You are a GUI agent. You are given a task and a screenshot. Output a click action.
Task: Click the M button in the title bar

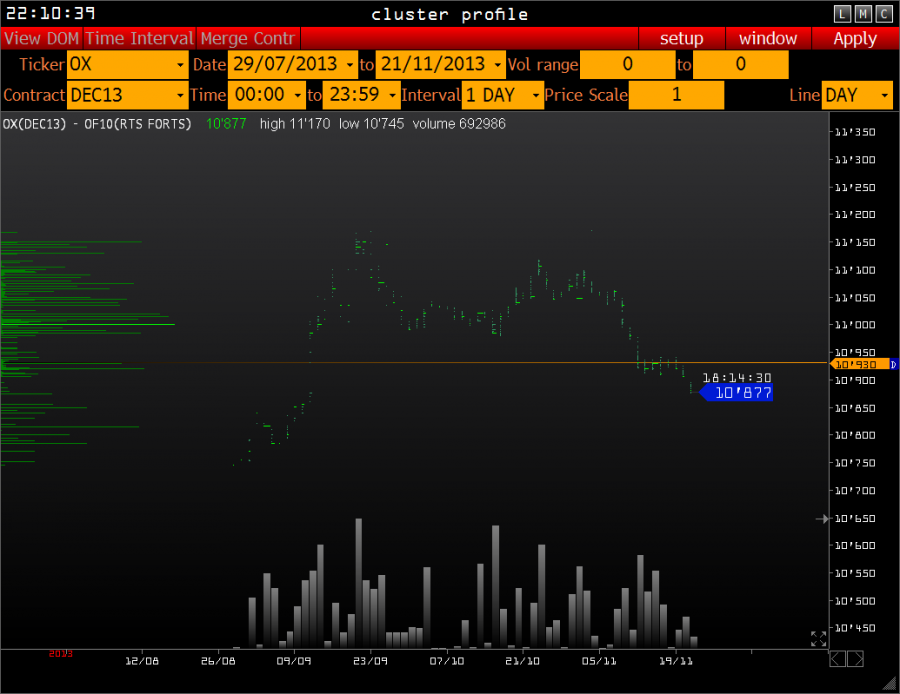coord(862,13)
